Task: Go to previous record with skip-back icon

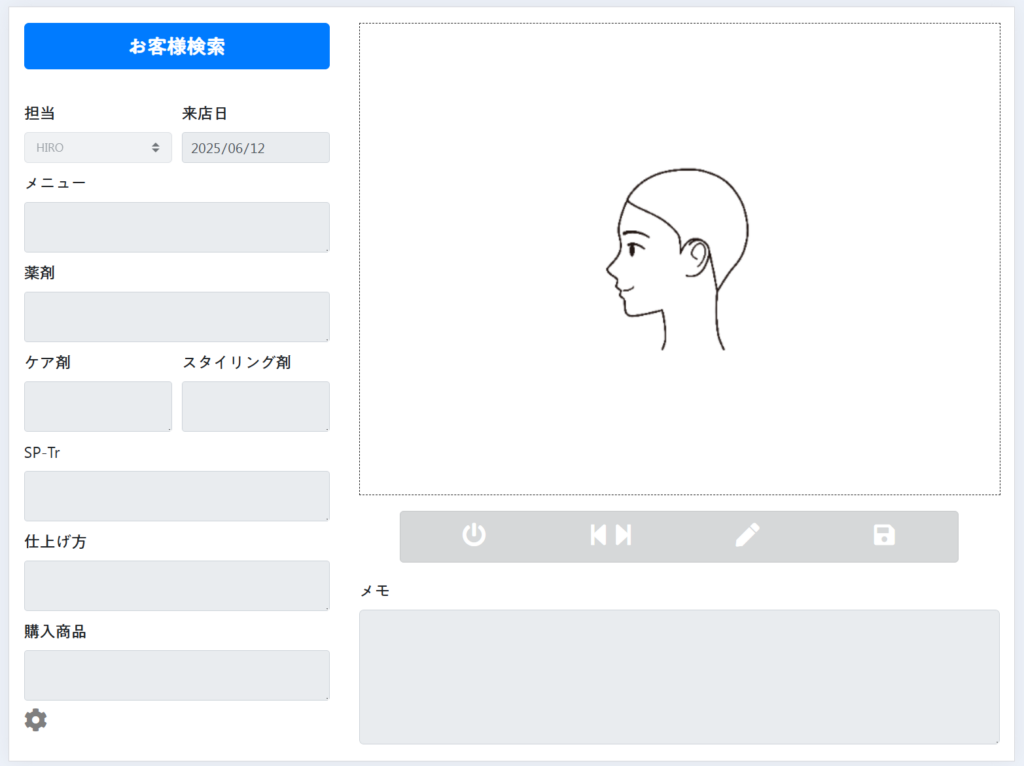Action: coord(598,535)
